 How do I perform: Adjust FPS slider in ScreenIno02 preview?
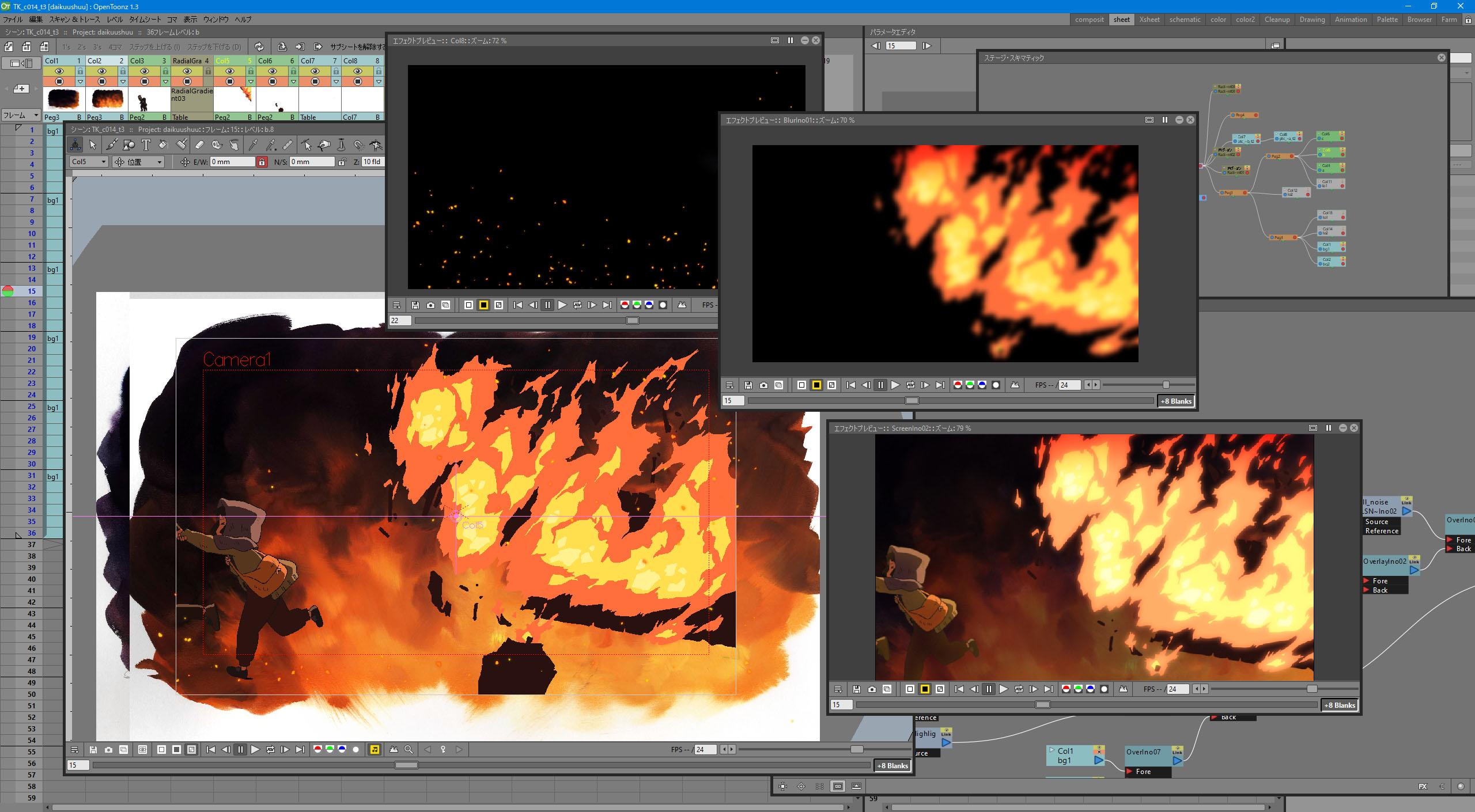1311,689
